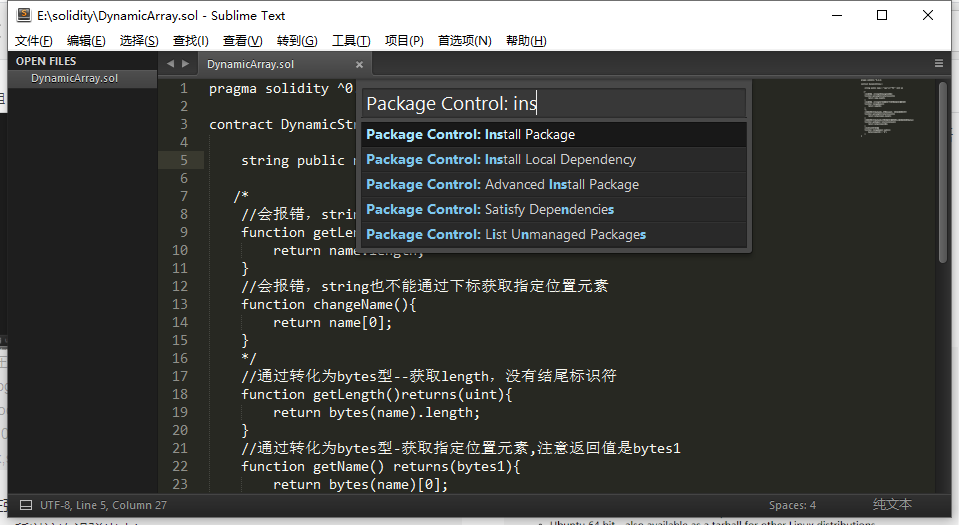The height and width of the screenshot is (525, 959).
Task: Click the 'contract DynamicStr' code line
Action: point(282,125)
